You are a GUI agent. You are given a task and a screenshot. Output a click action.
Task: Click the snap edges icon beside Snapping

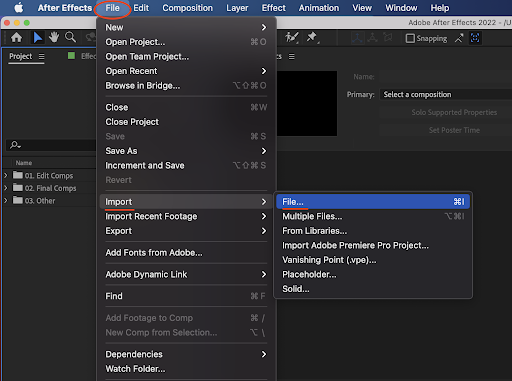[x=459, y=38]
